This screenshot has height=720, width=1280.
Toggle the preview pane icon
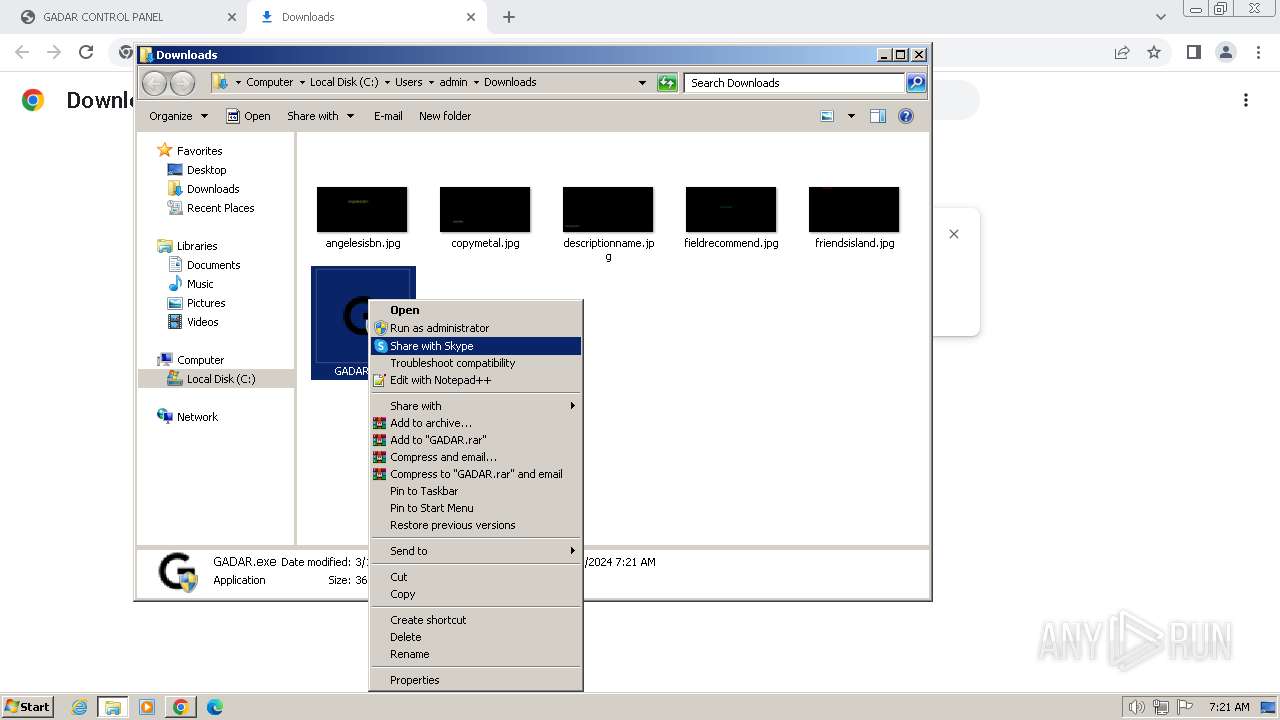pos(878,116)
